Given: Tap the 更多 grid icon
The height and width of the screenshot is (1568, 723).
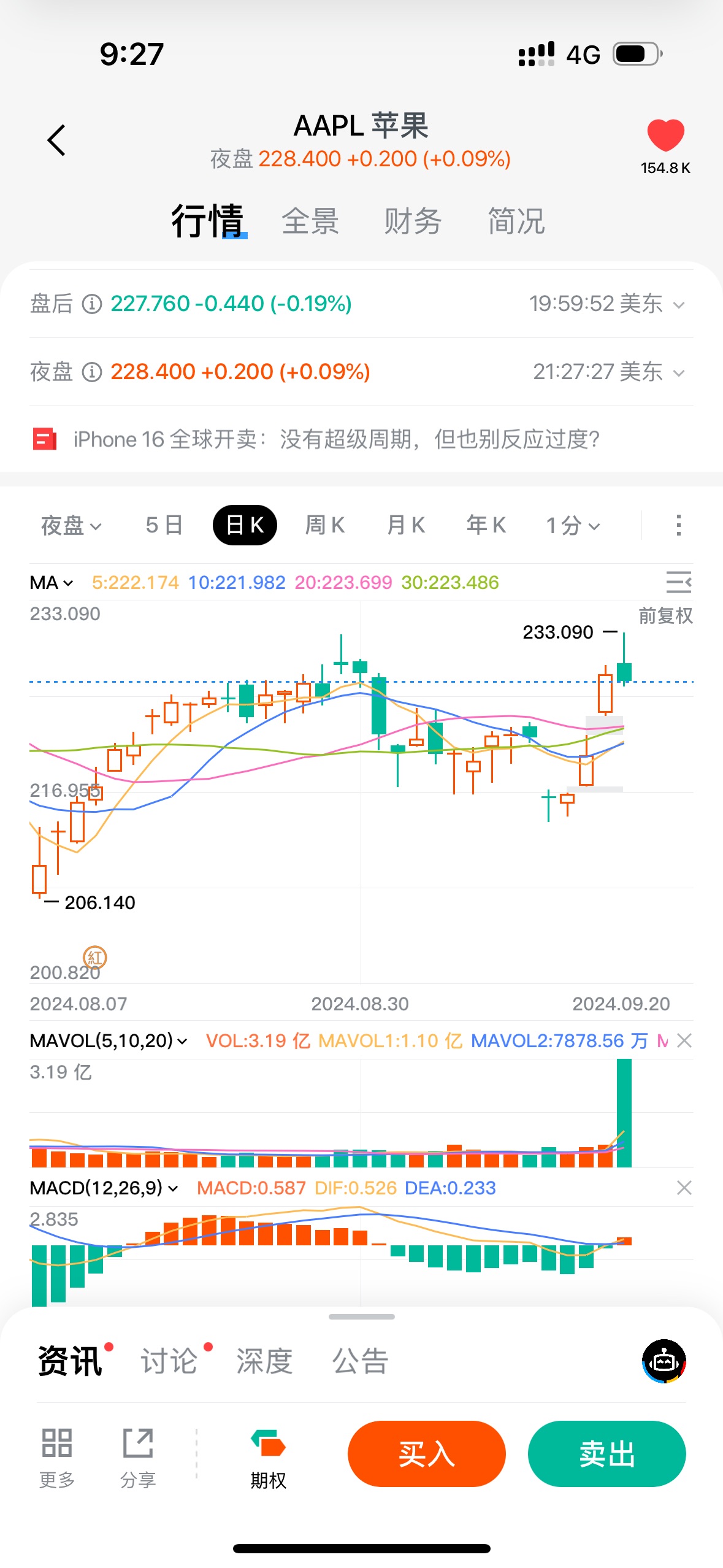Looking at the screenshot, I should [57, 1442].
